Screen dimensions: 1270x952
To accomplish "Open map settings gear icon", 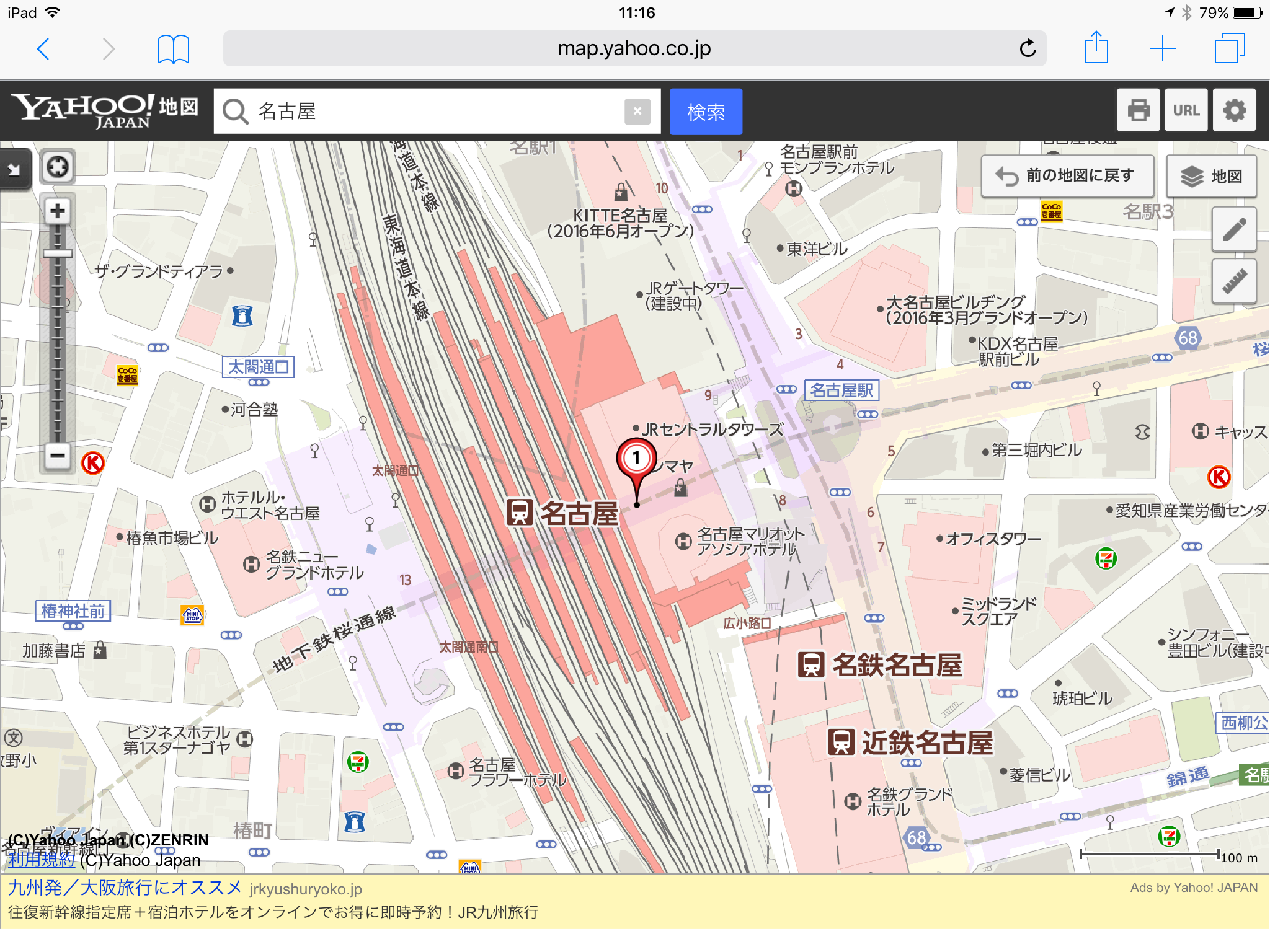I will tap(1234, 110).
